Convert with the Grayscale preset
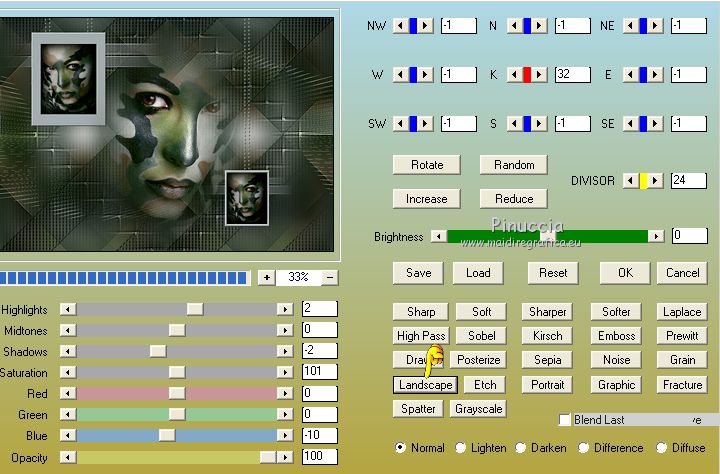 478,409
